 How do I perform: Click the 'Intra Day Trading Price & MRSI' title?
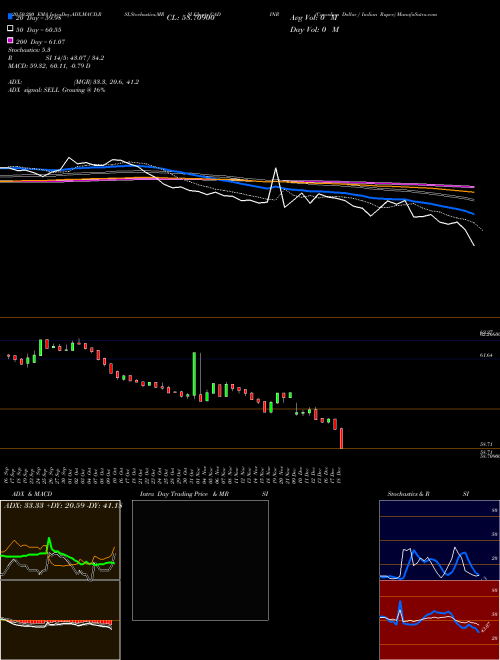coord(204,494)
